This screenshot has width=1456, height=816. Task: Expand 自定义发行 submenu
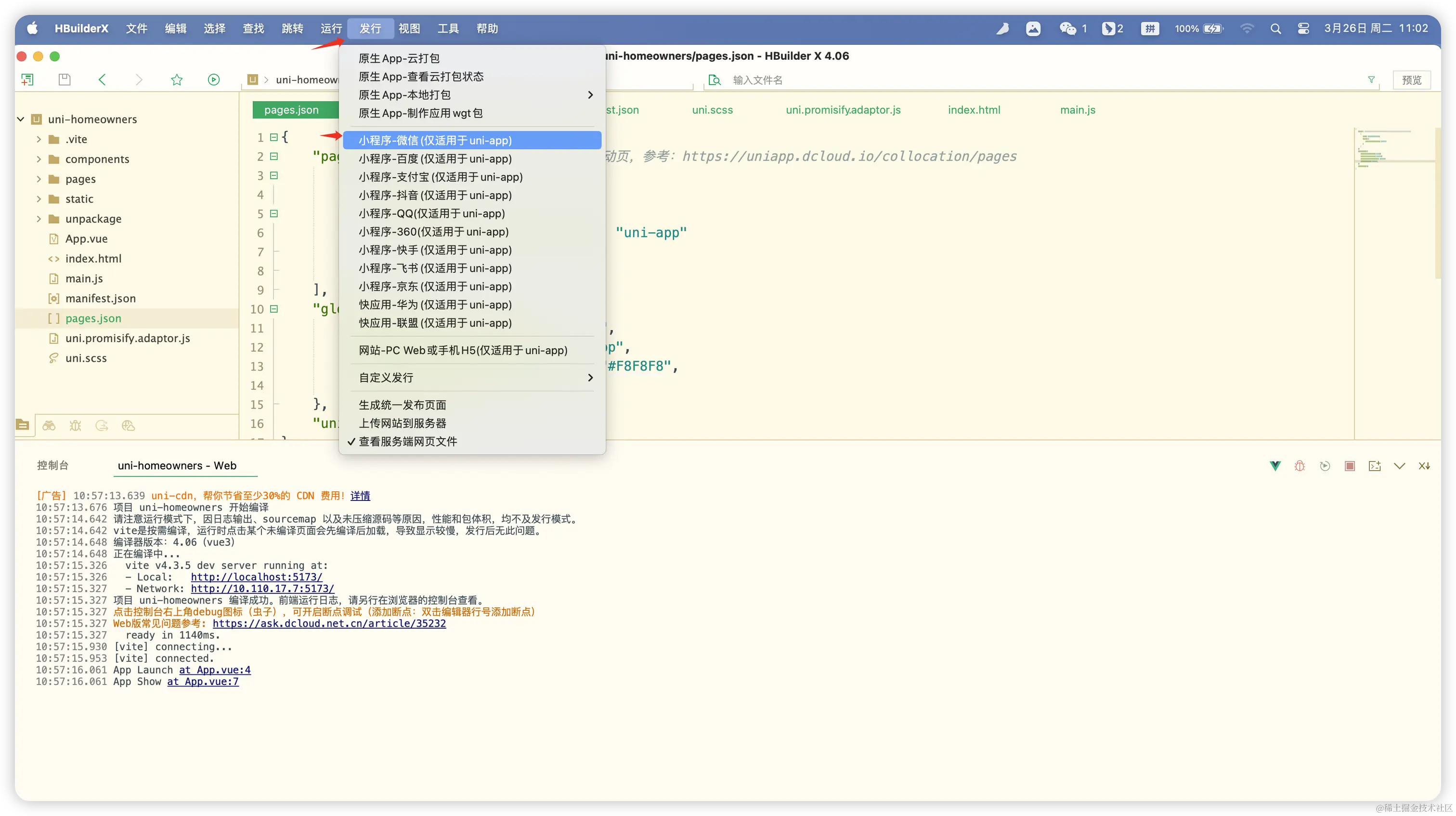pos(474,378)
